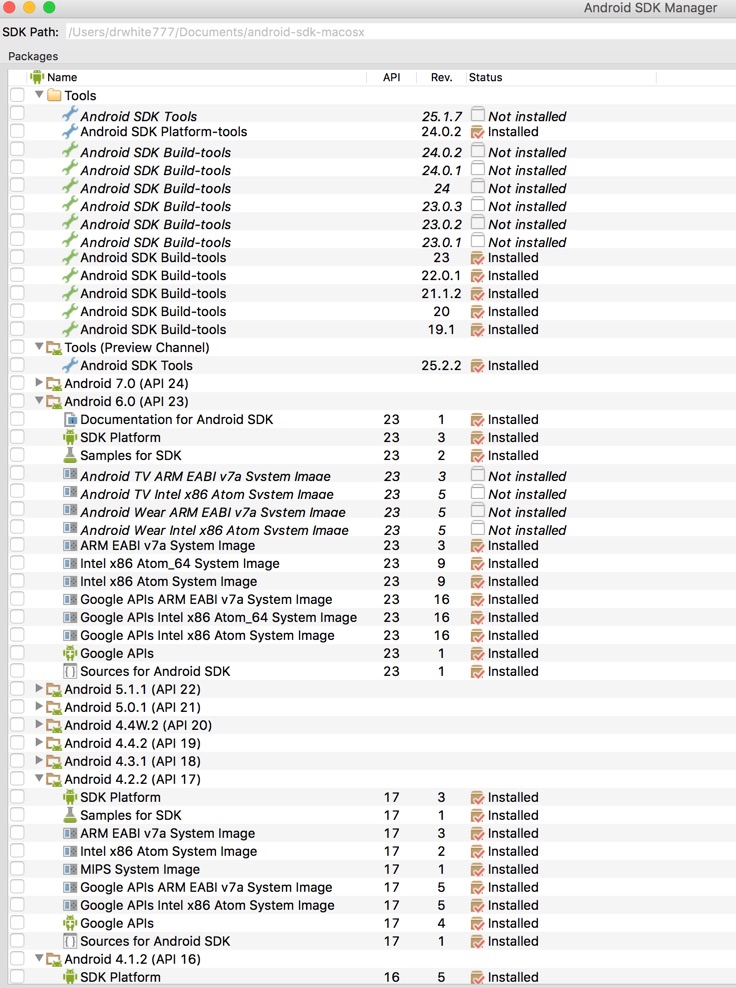
Task: Tick the Tools group checkbox
Action: [x=17, y=95]
